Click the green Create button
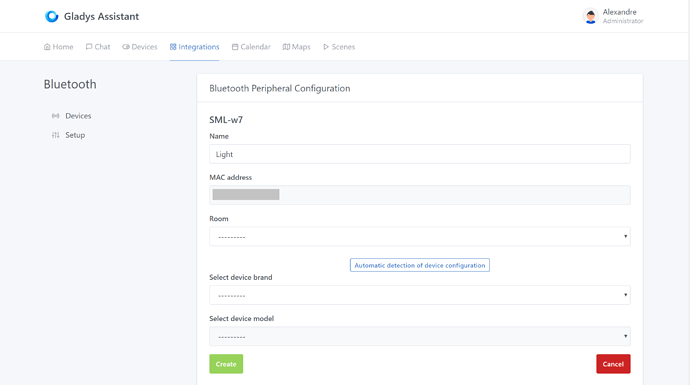Viewport: 690px width, 385px height. [226, 364]
